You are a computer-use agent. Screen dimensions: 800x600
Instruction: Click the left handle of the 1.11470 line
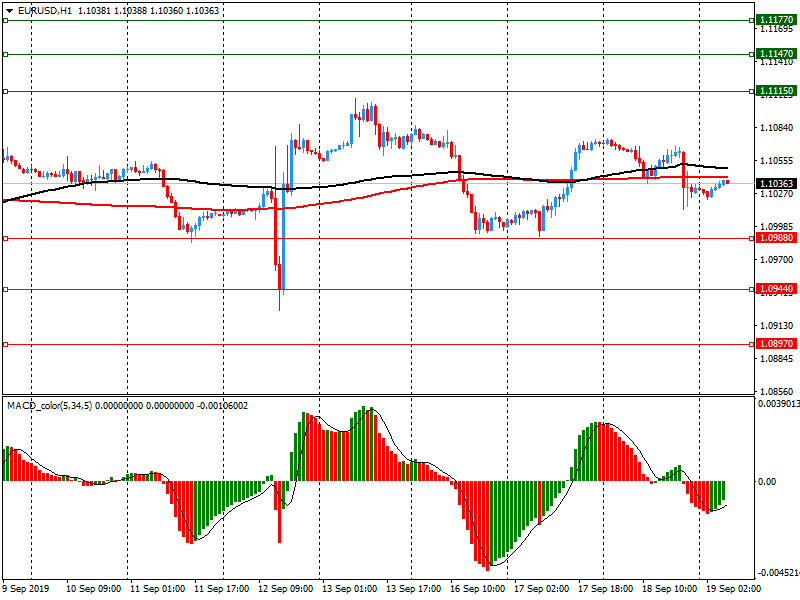(6, 54)
